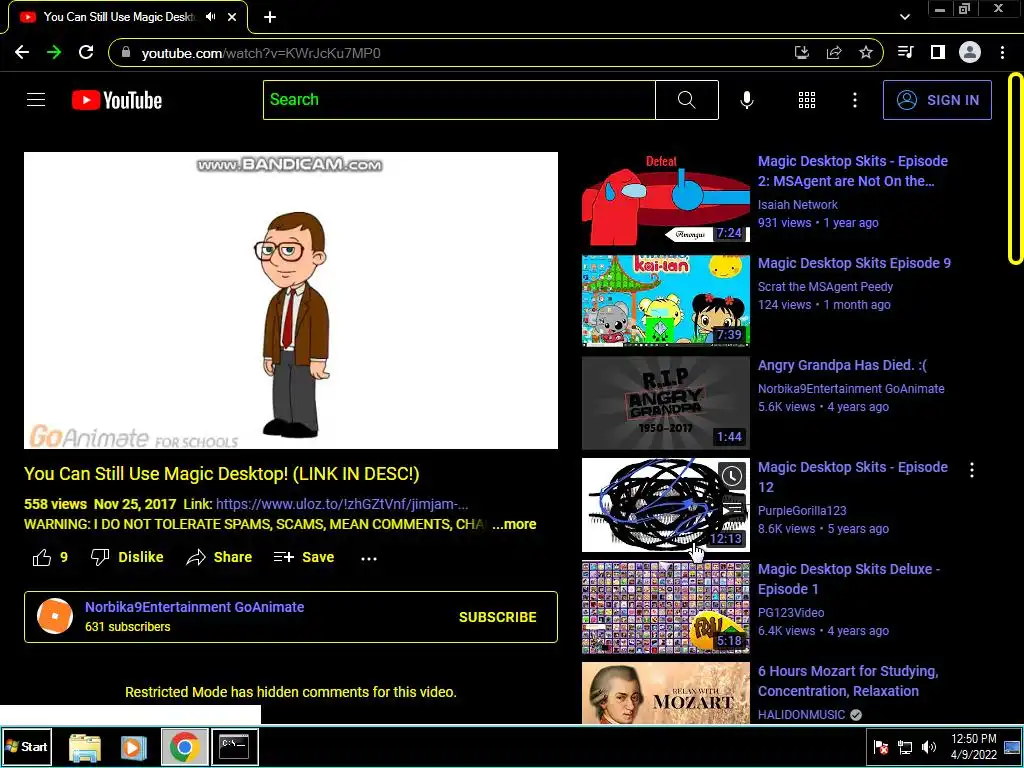
Task: Go back with the browser back arrow
Action: (22, 53)
